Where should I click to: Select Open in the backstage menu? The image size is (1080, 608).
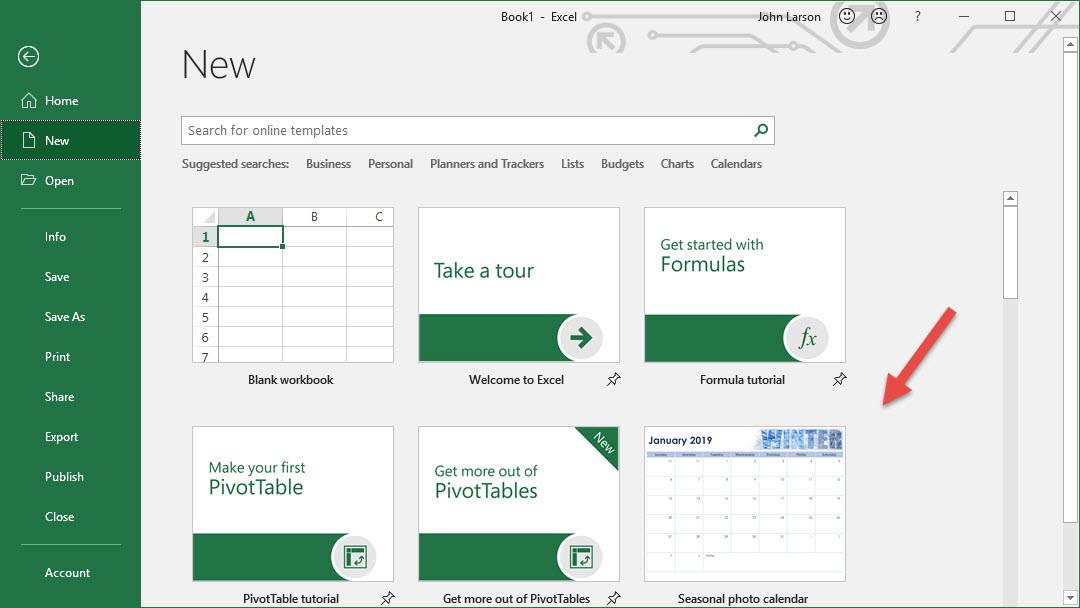(x=59, y=181)
